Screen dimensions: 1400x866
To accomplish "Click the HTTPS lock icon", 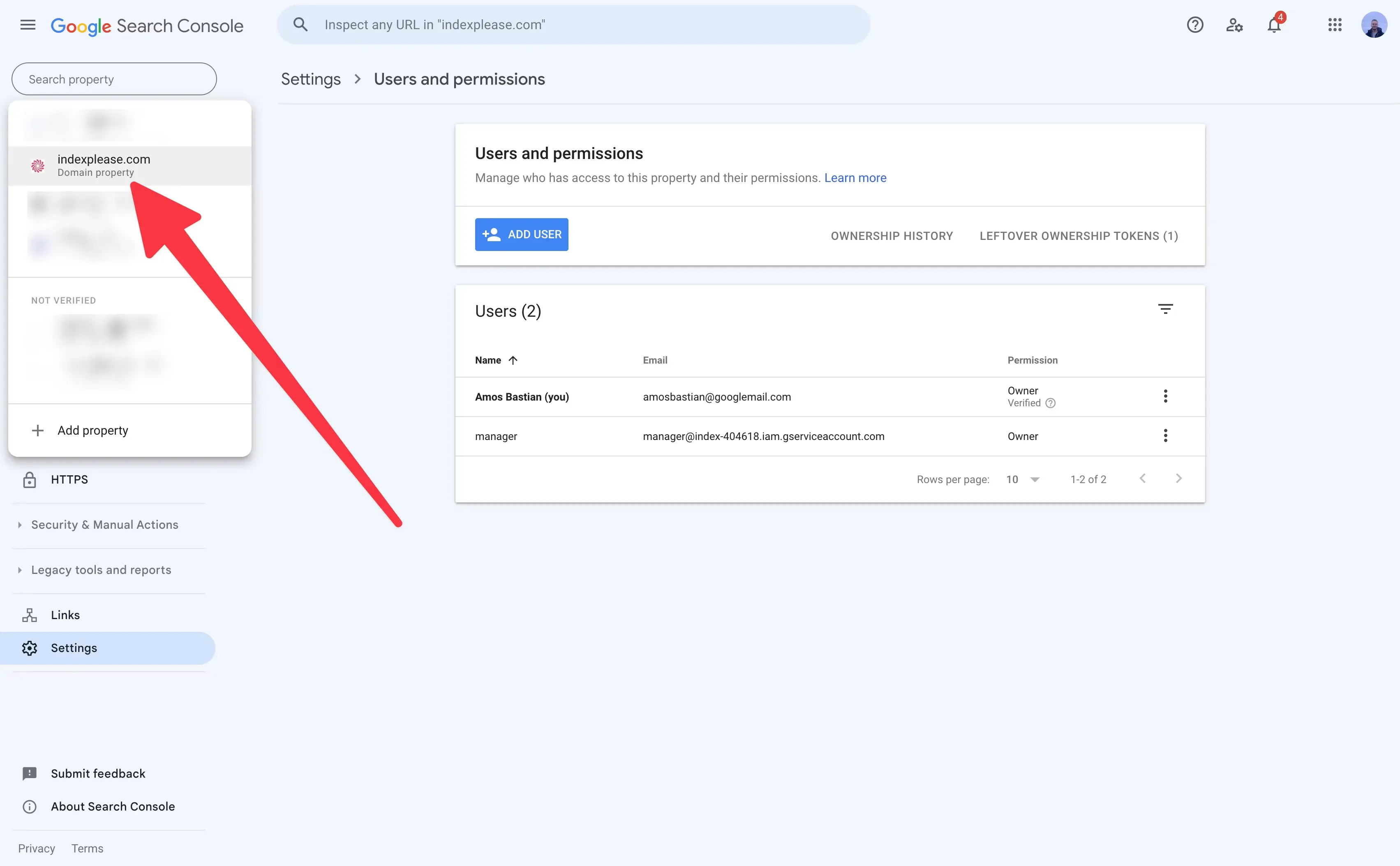I will 29,479.
